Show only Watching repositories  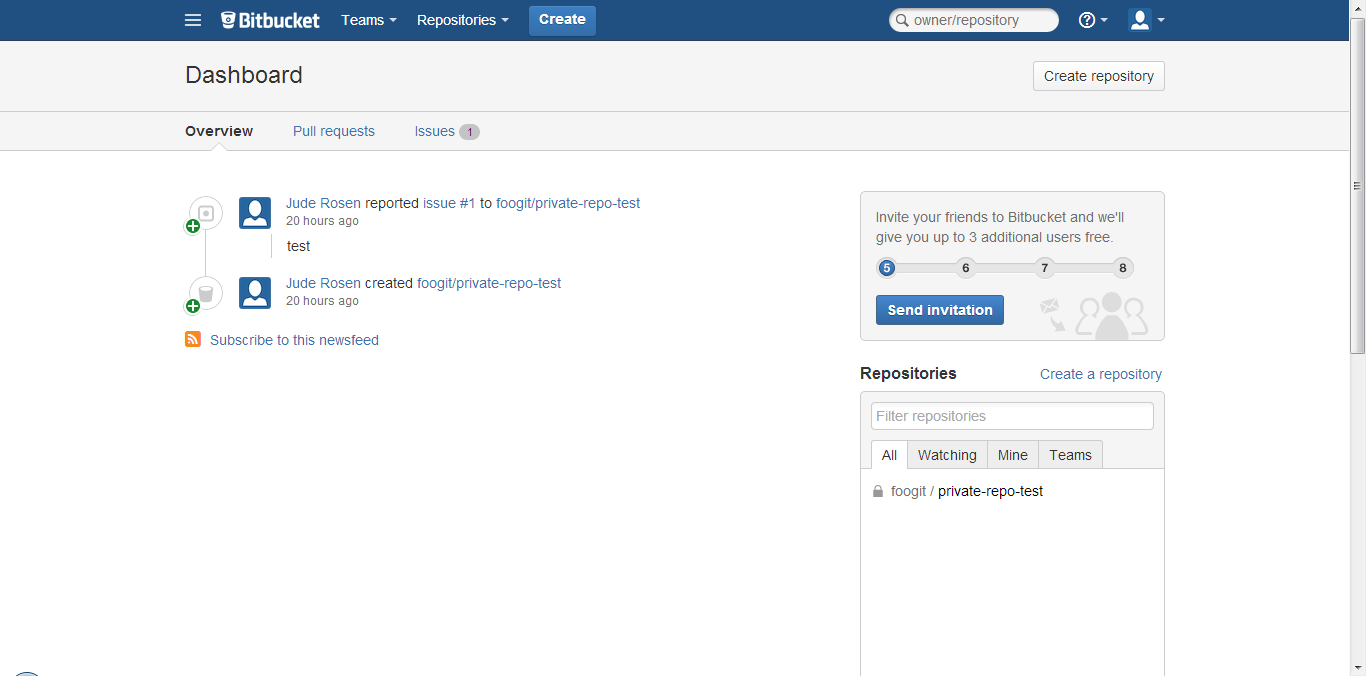[x=947, y=455]
